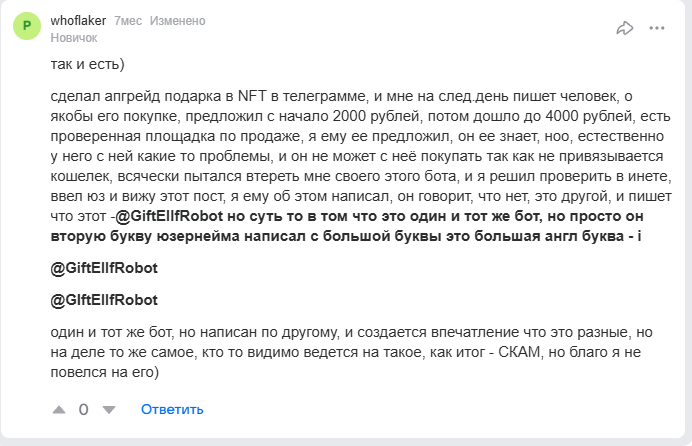The image size is (692, 446).
Task: Click the opening line 'так и есть)'
Action: click(87, 65)
